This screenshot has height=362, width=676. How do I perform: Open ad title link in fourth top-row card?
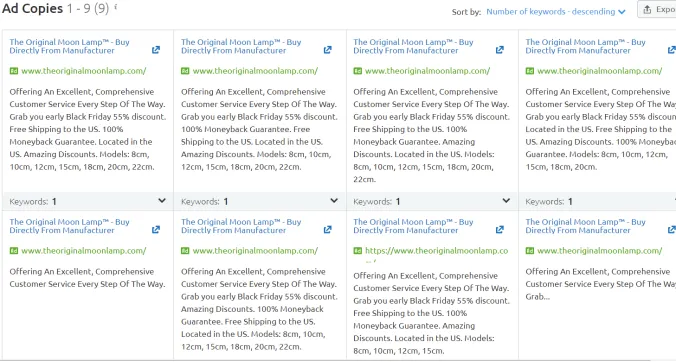585,46
